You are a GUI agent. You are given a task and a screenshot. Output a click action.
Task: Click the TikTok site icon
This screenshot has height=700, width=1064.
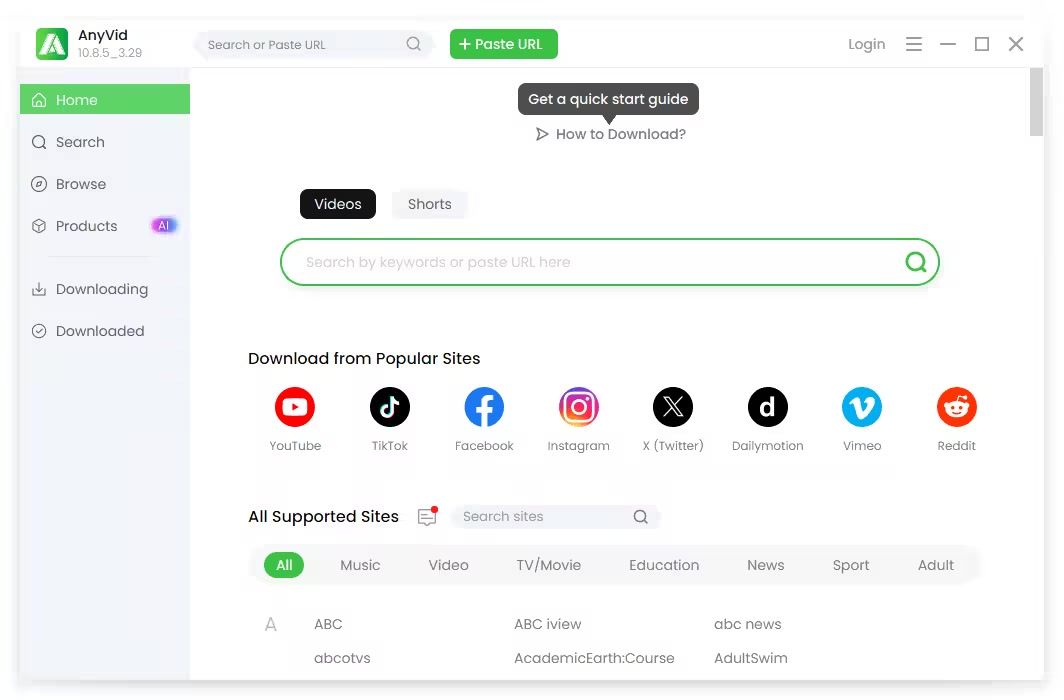(x=389, y=407)
